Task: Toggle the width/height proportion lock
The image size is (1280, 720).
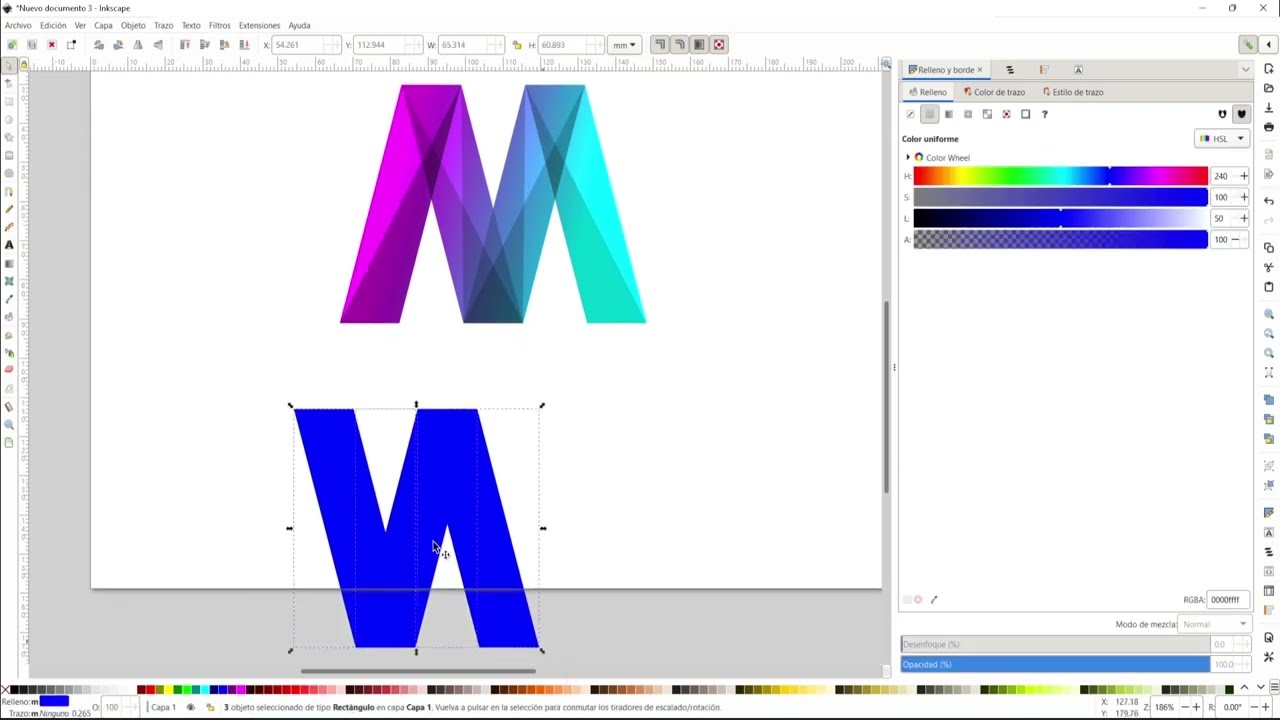Action: click(x=516, y=45)
